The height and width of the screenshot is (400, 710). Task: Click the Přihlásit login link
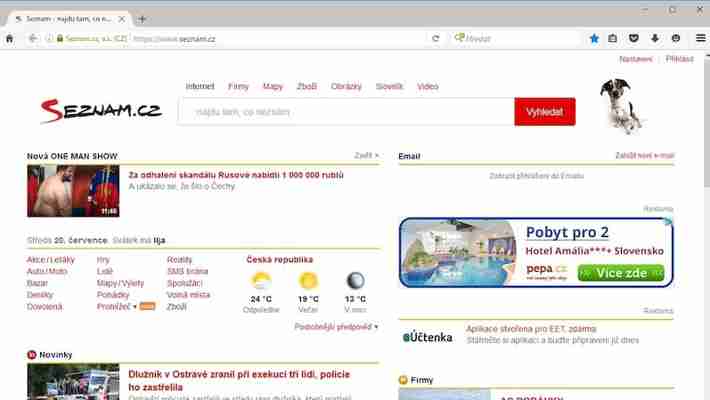[679, 59]
